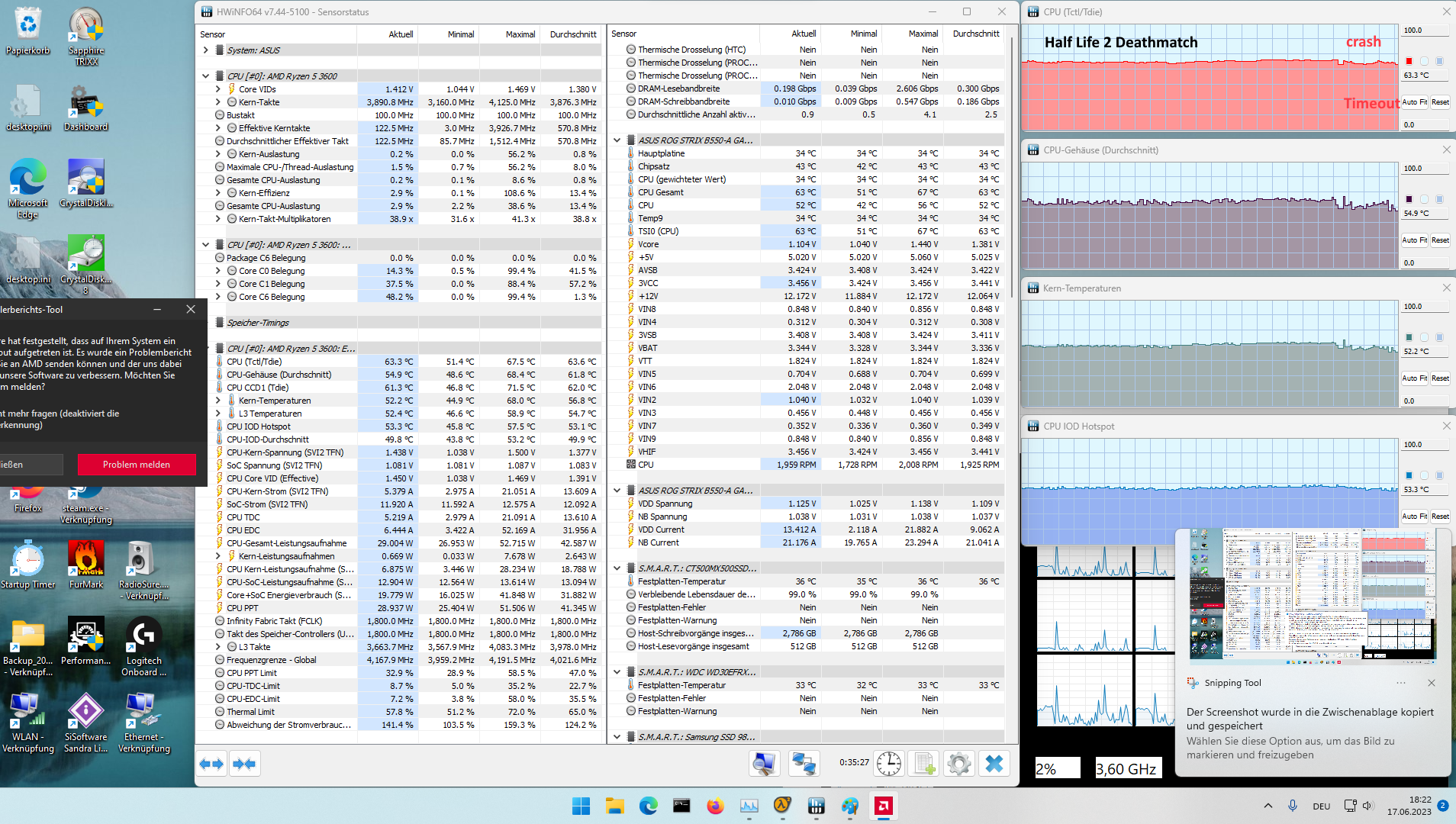Collapse the CPU [#0]: AMD Ryzen 5 3600 group
The image size is (1456, 824).
(x=206, y=76)
